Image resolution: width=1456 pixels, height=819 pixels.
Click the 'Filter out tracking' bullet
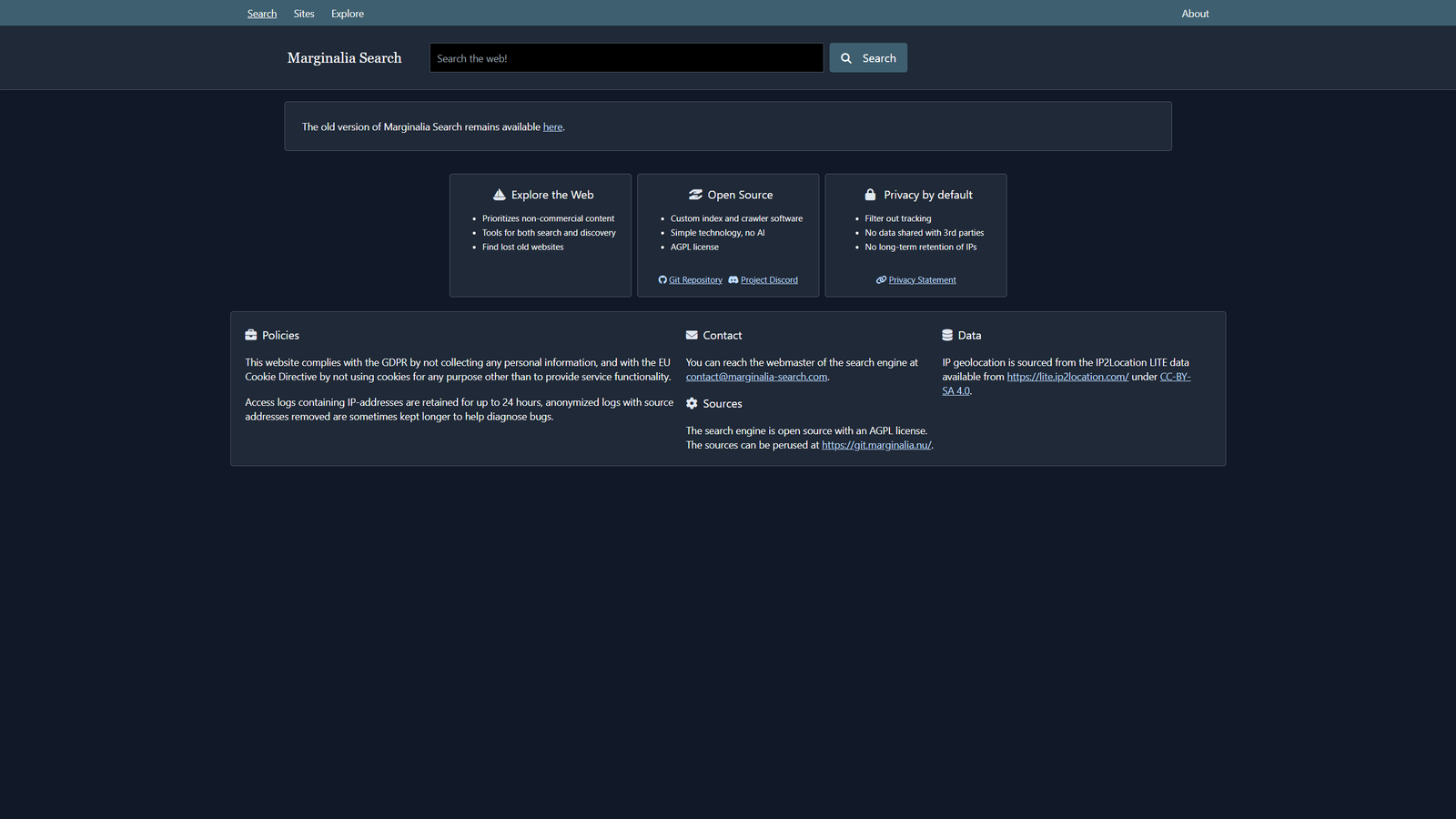pyautogui.click(x=897, y=218)
